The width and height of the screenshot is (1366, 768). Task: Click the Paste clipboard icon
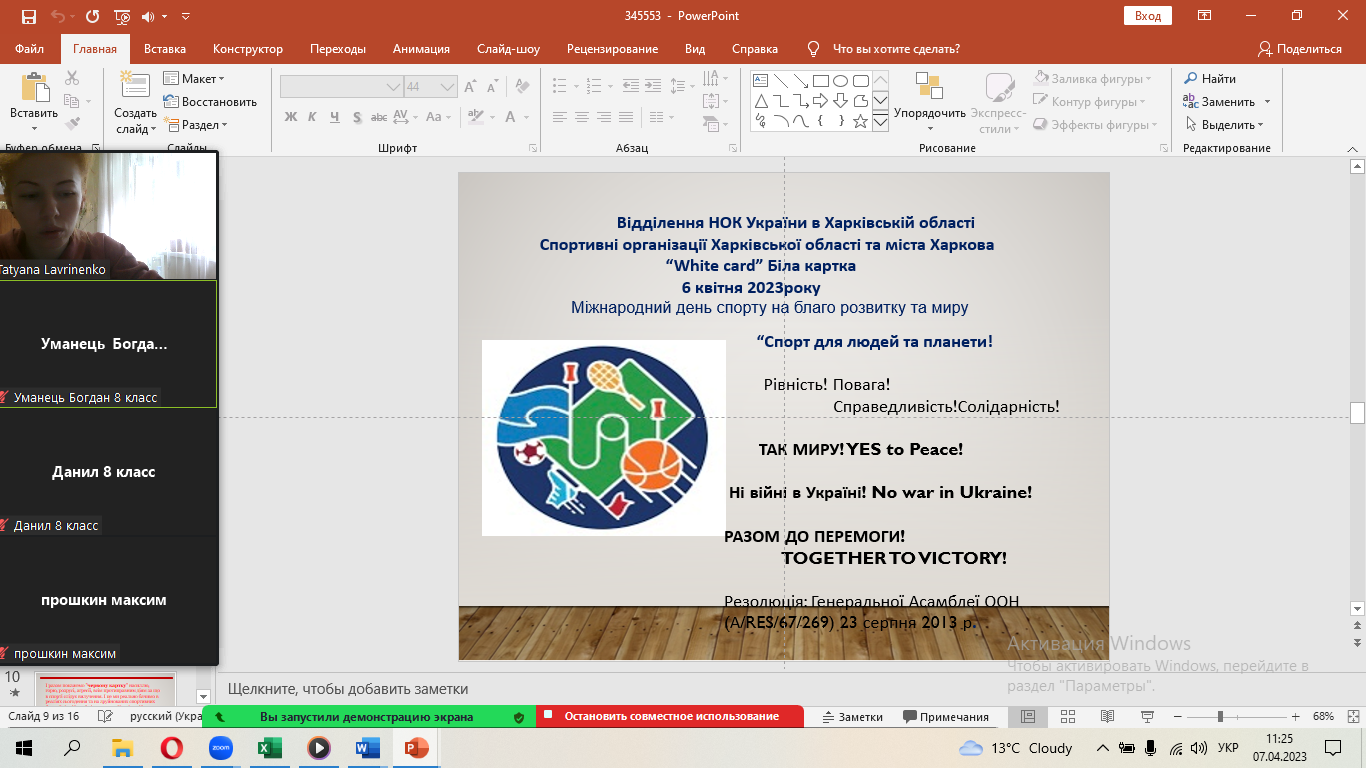click(x=34, y=88)
